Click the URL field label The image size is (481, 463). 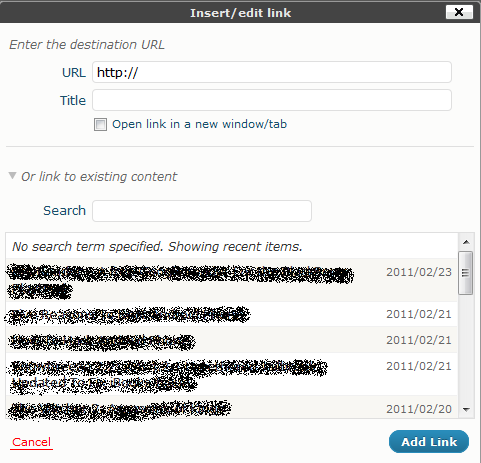(74, 73)
